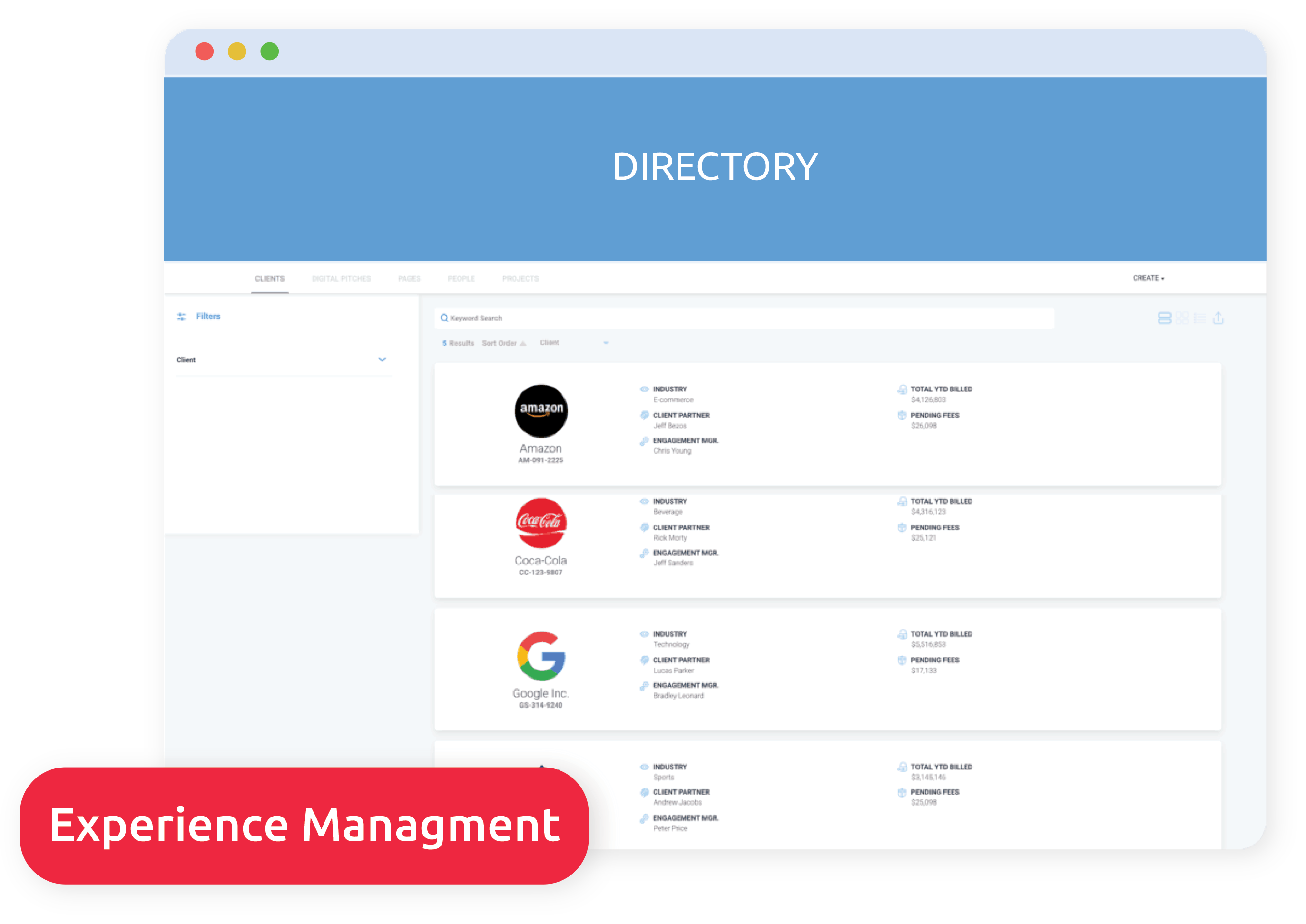
Task: Select Rick Morty client partner name
Action: 670,538
